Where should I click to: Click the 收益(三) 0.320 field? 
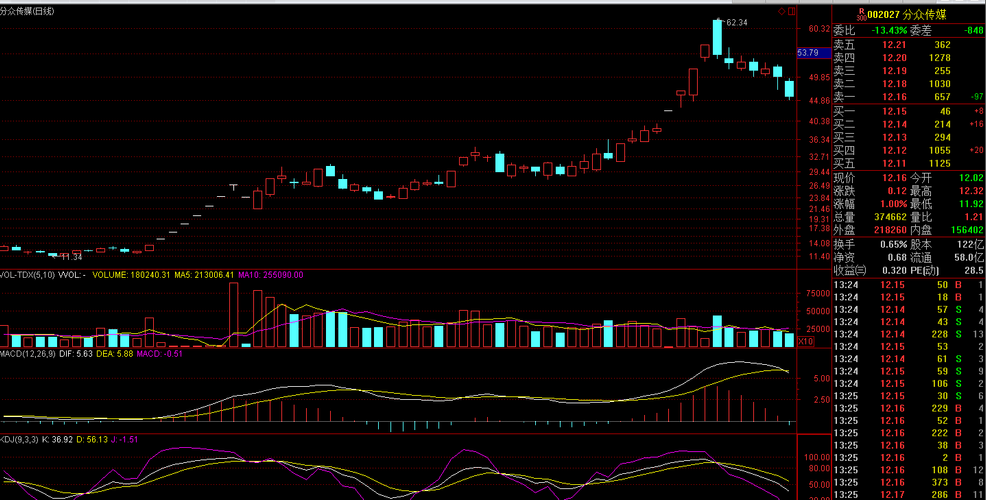click(x=870, y=270)
